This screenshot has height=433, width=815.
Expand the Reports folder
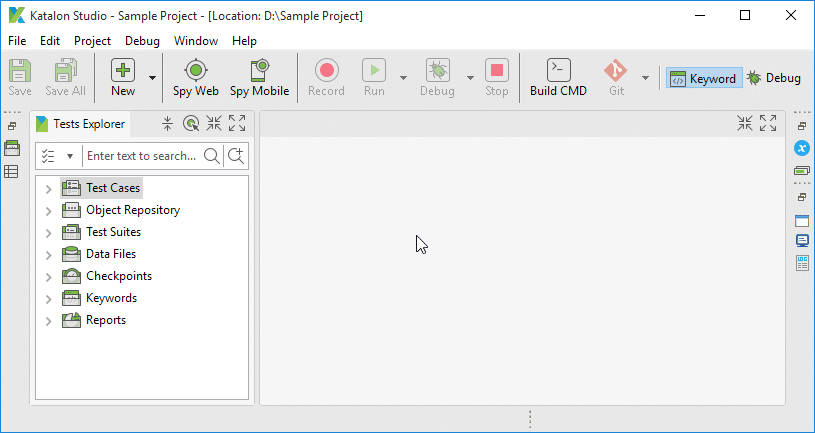tap(48, 321)
